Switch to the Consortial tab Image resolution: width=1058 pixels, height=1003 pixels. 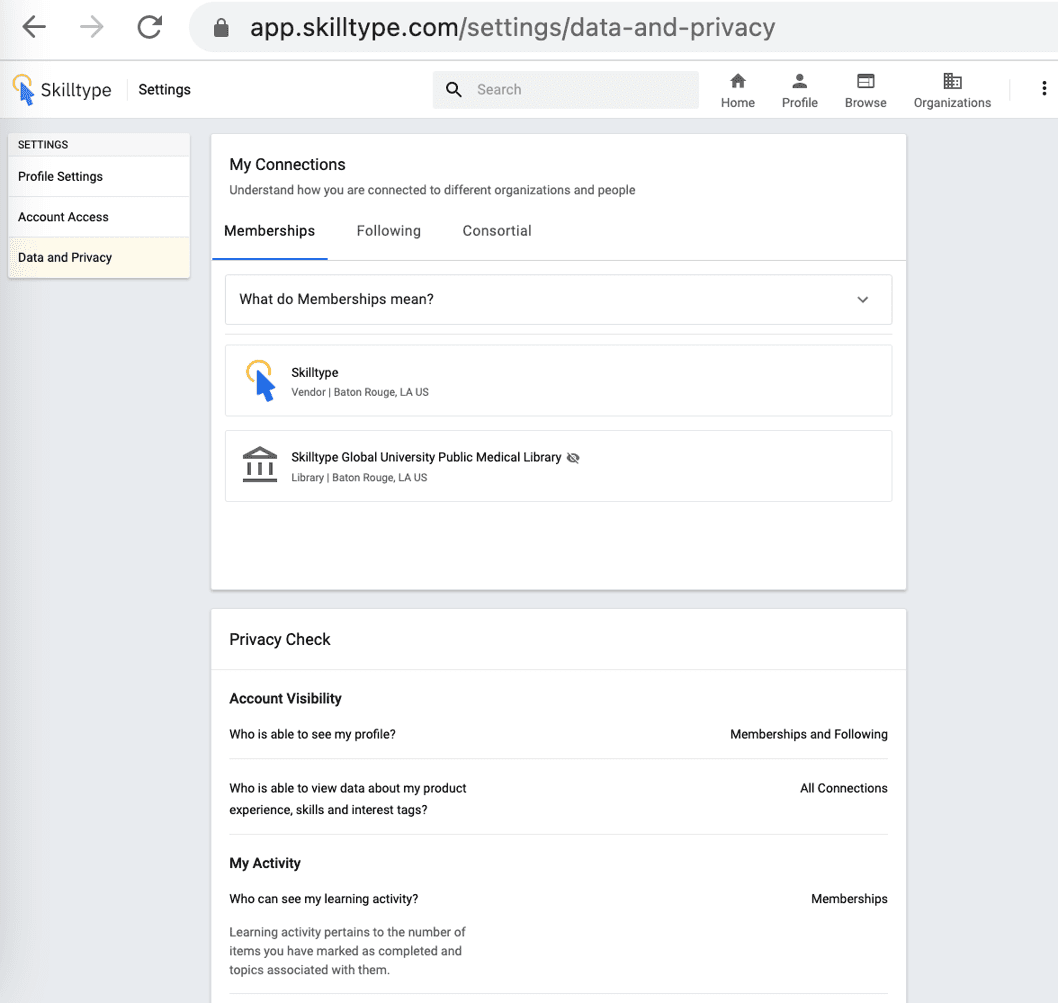pyautogui.click(x=497, y=231)
